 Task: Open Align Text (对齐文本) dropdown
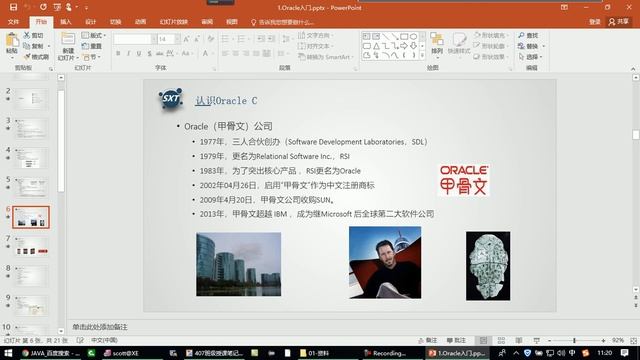click(316, 46)
